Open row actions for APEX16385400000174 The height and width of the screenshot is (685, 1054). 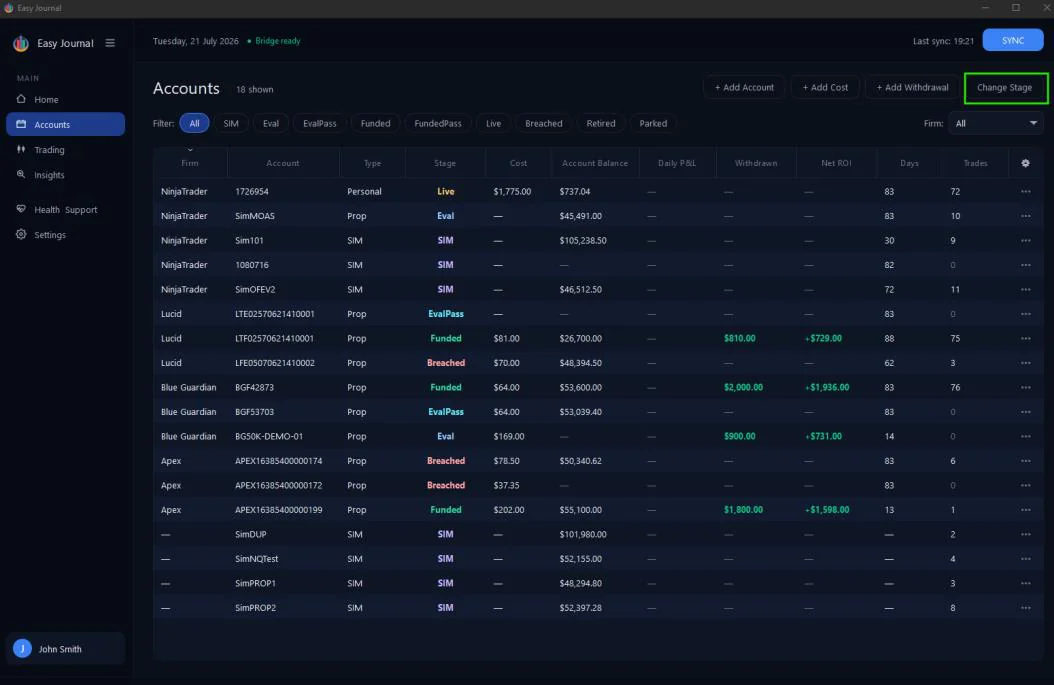tap(1025, 461)
